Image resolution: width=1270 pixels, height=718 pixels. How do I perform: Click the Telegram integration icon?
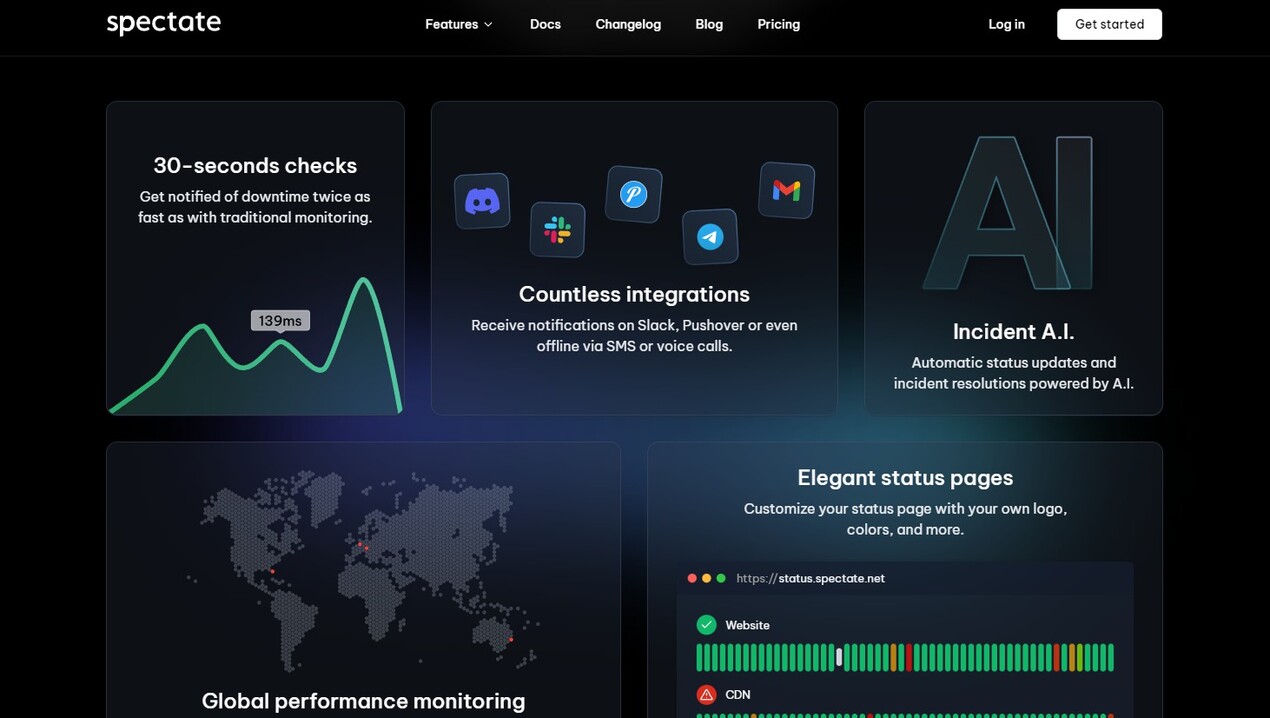tap(710, 237)
